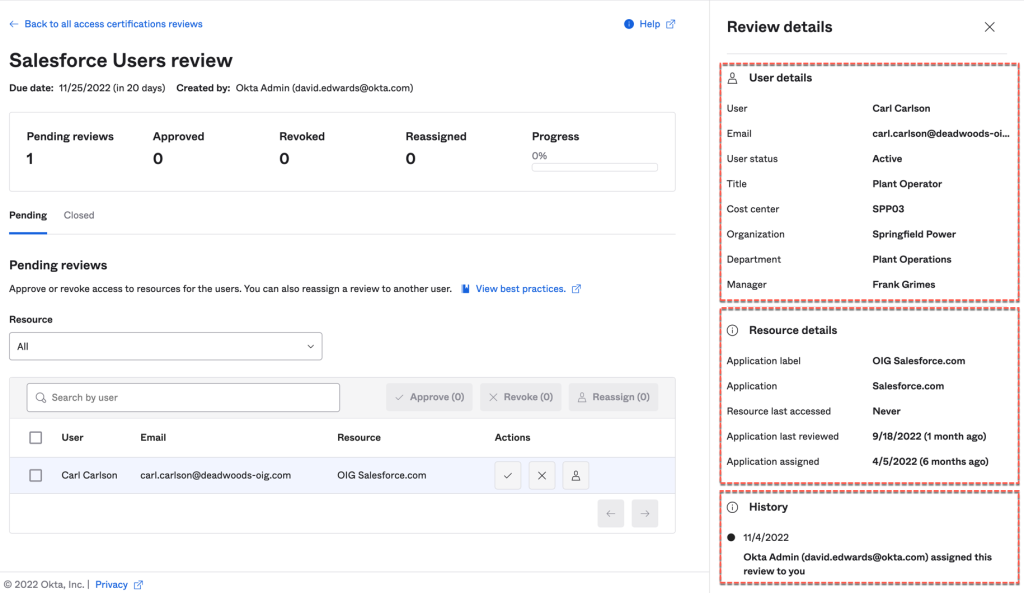Click the History section info icon

732,507
